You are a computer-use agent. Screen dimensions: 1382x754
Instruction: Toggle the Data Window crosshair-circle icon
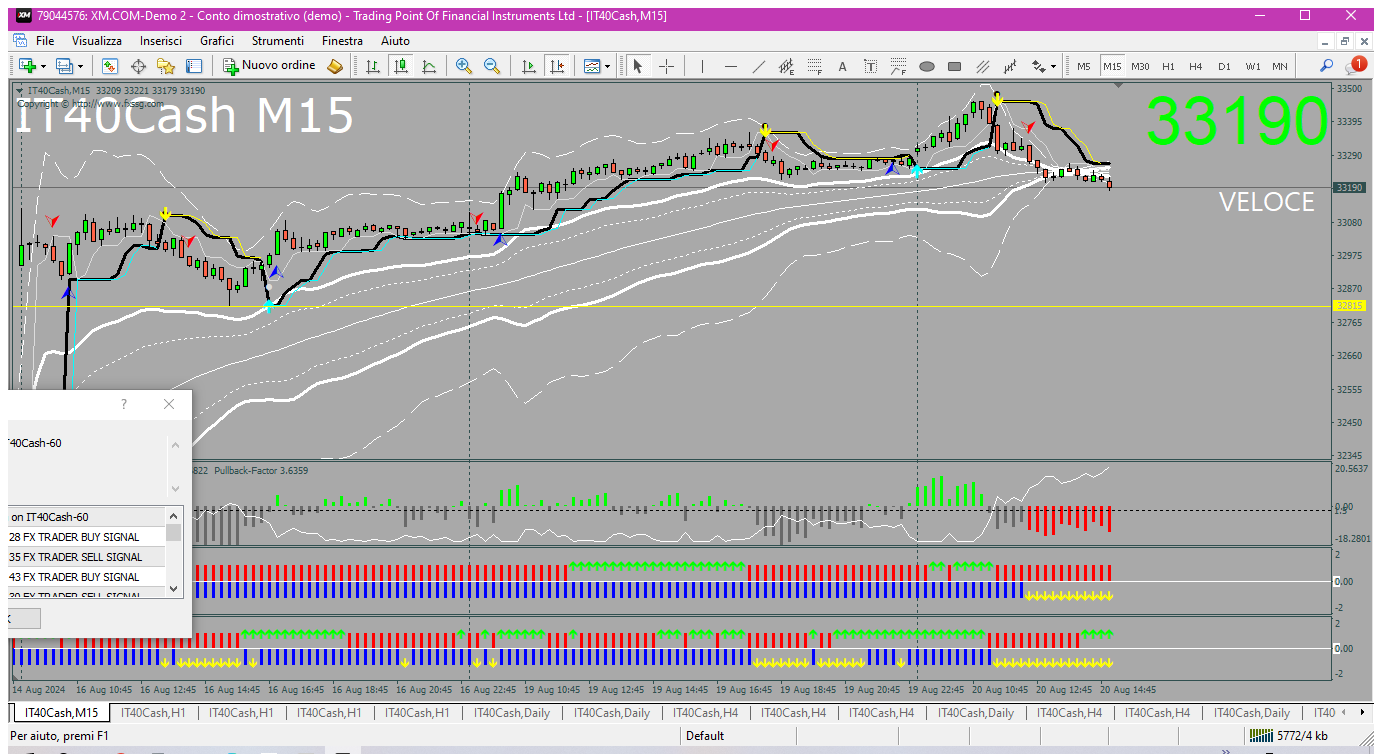(x=138, y=66)
